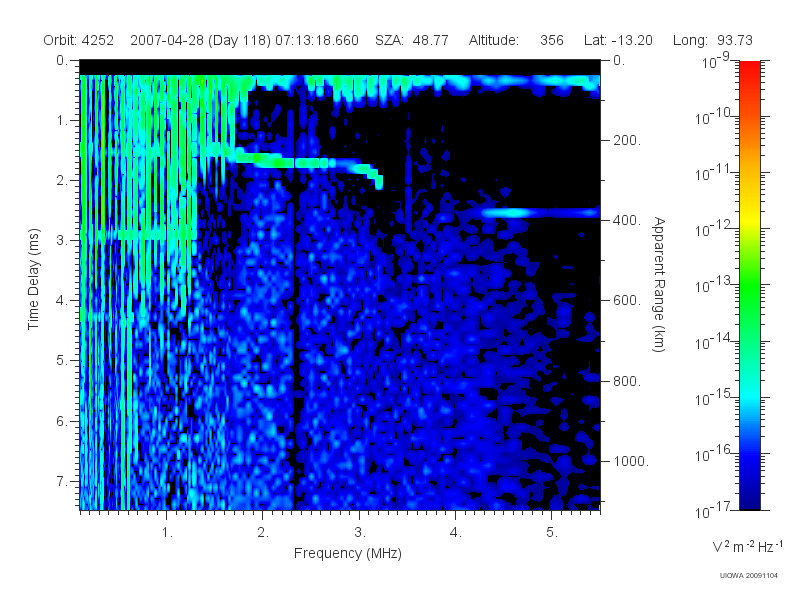Select the date '2007-04-28 (Day 118)' text
Screen dimensions: 800x600
coord(201,40)
